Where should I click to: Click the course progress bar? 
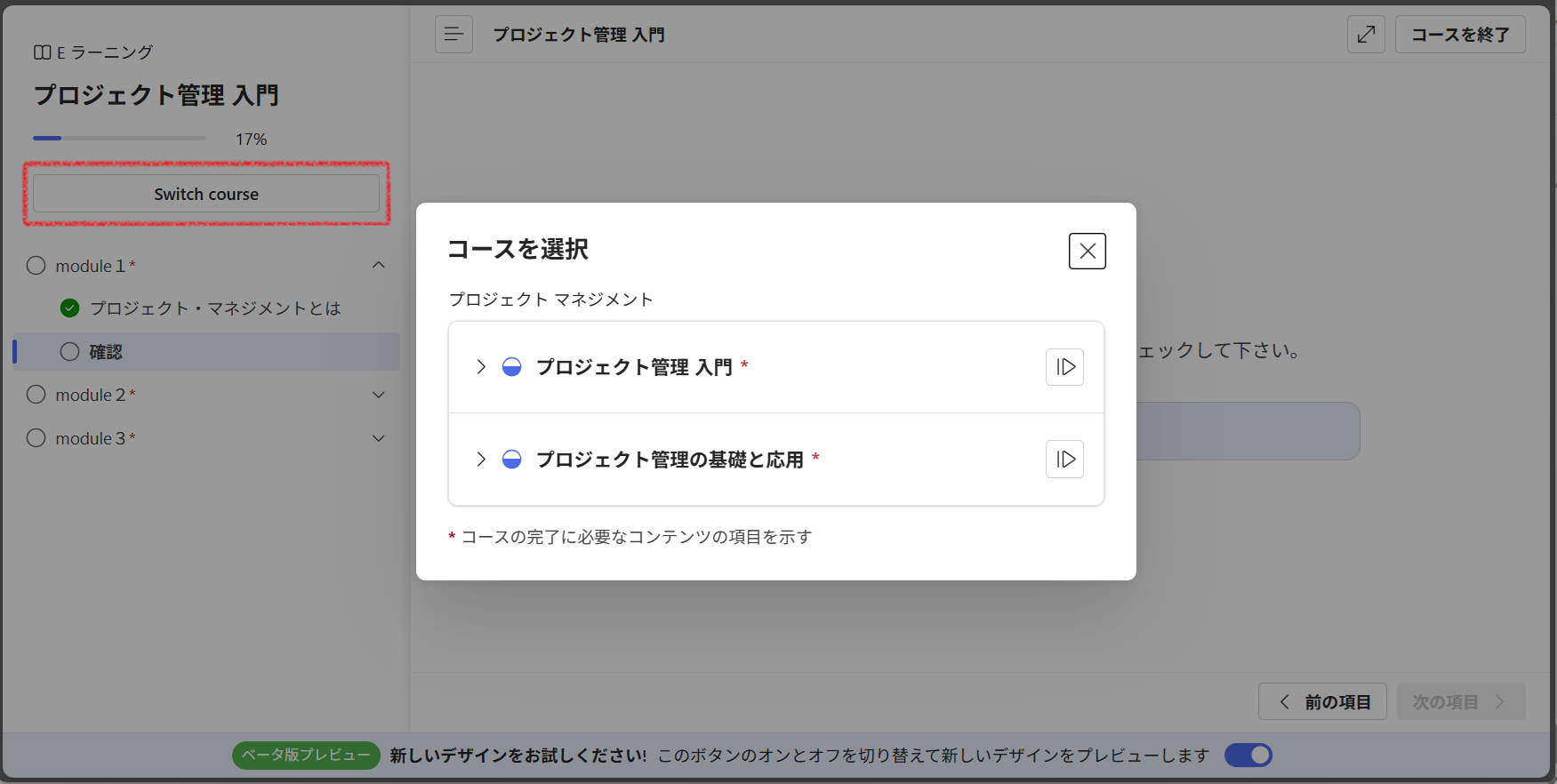[x=119, y=139]
